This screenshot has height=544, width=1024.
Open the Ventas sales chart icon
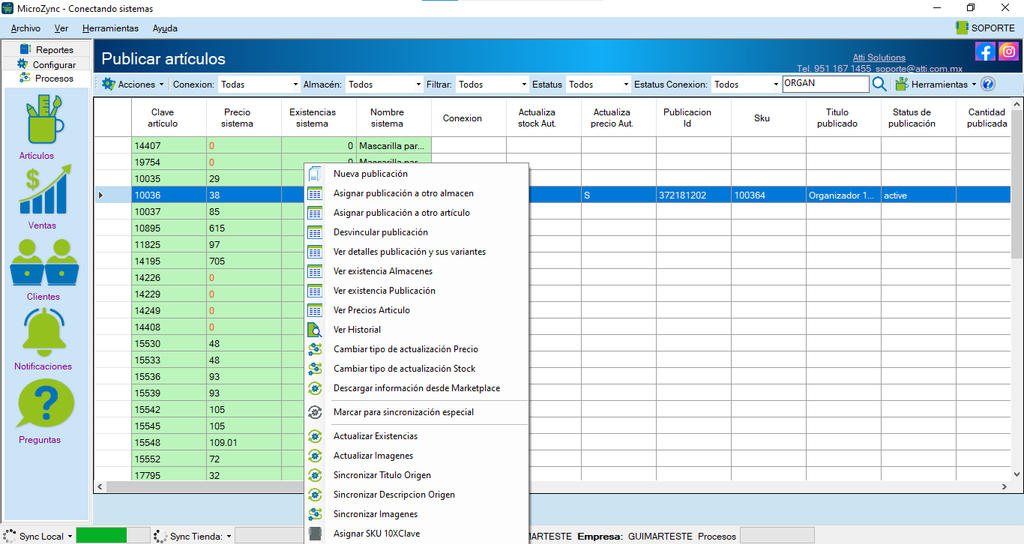(x=45, y=190)
